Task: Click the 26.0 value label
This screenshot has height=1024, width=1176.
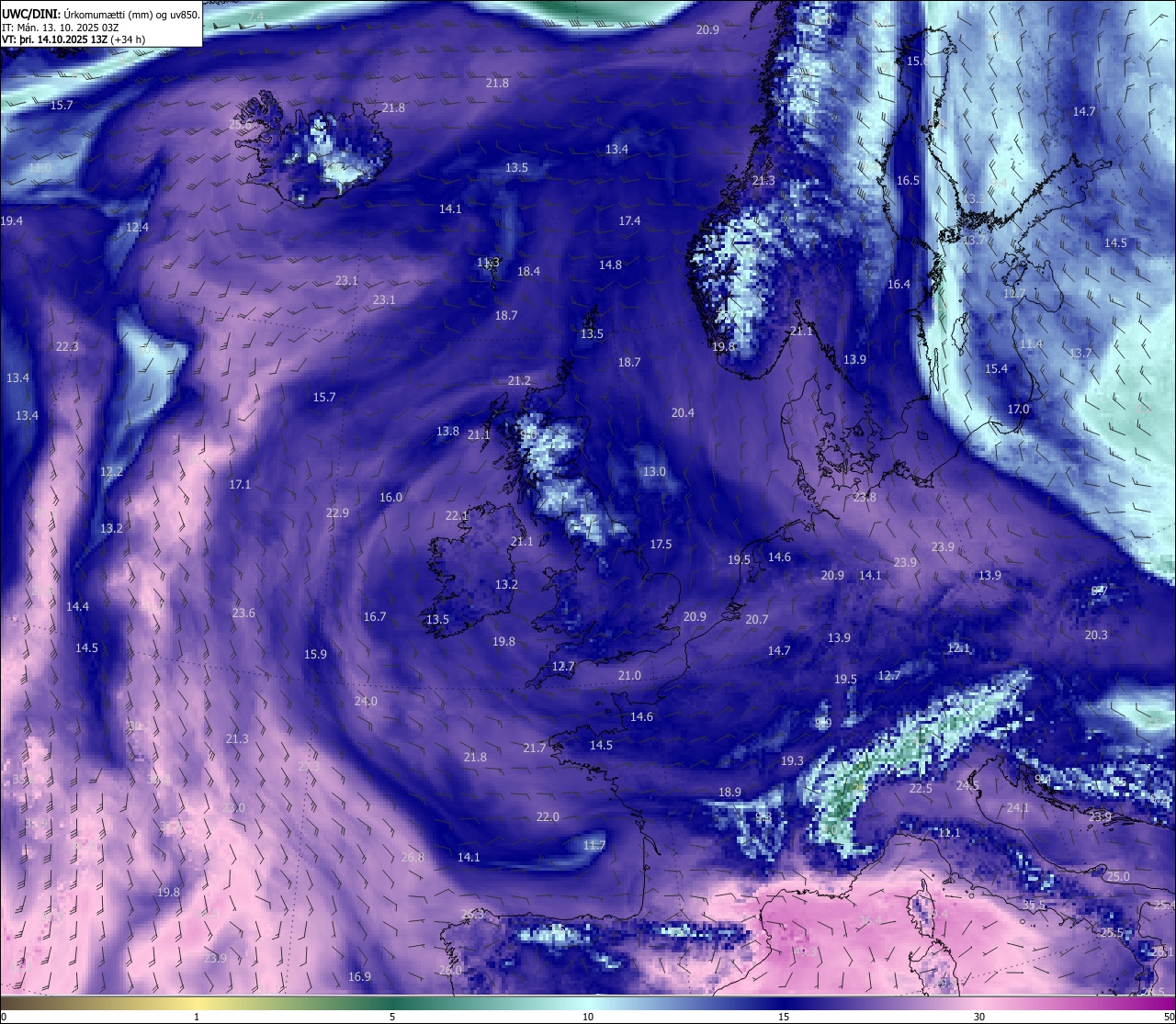Action: 450,971
